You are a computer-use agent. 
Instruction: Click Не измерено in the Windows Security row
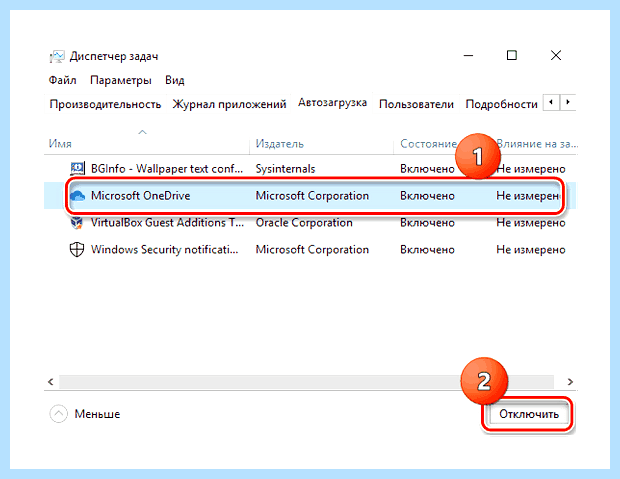pos(531,250)
